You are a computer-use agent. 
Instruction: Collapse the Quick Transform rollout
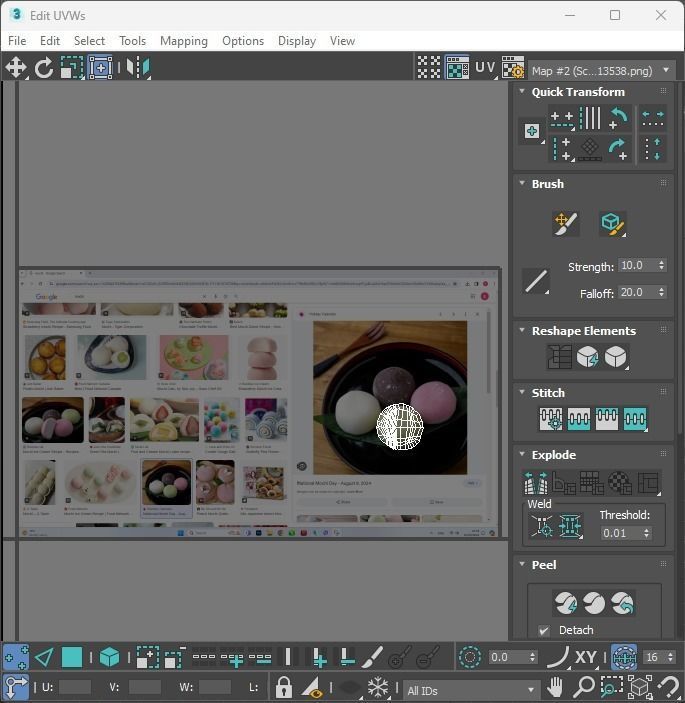pos(522,91)
